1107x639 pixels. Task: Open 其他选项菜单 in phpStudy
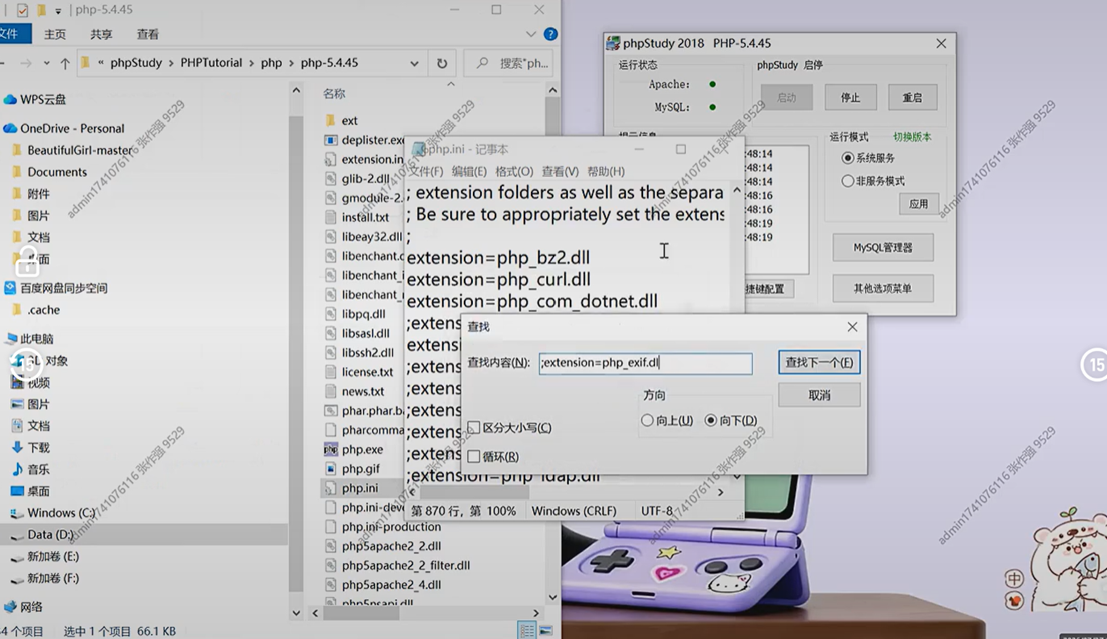tap(882, 289)
